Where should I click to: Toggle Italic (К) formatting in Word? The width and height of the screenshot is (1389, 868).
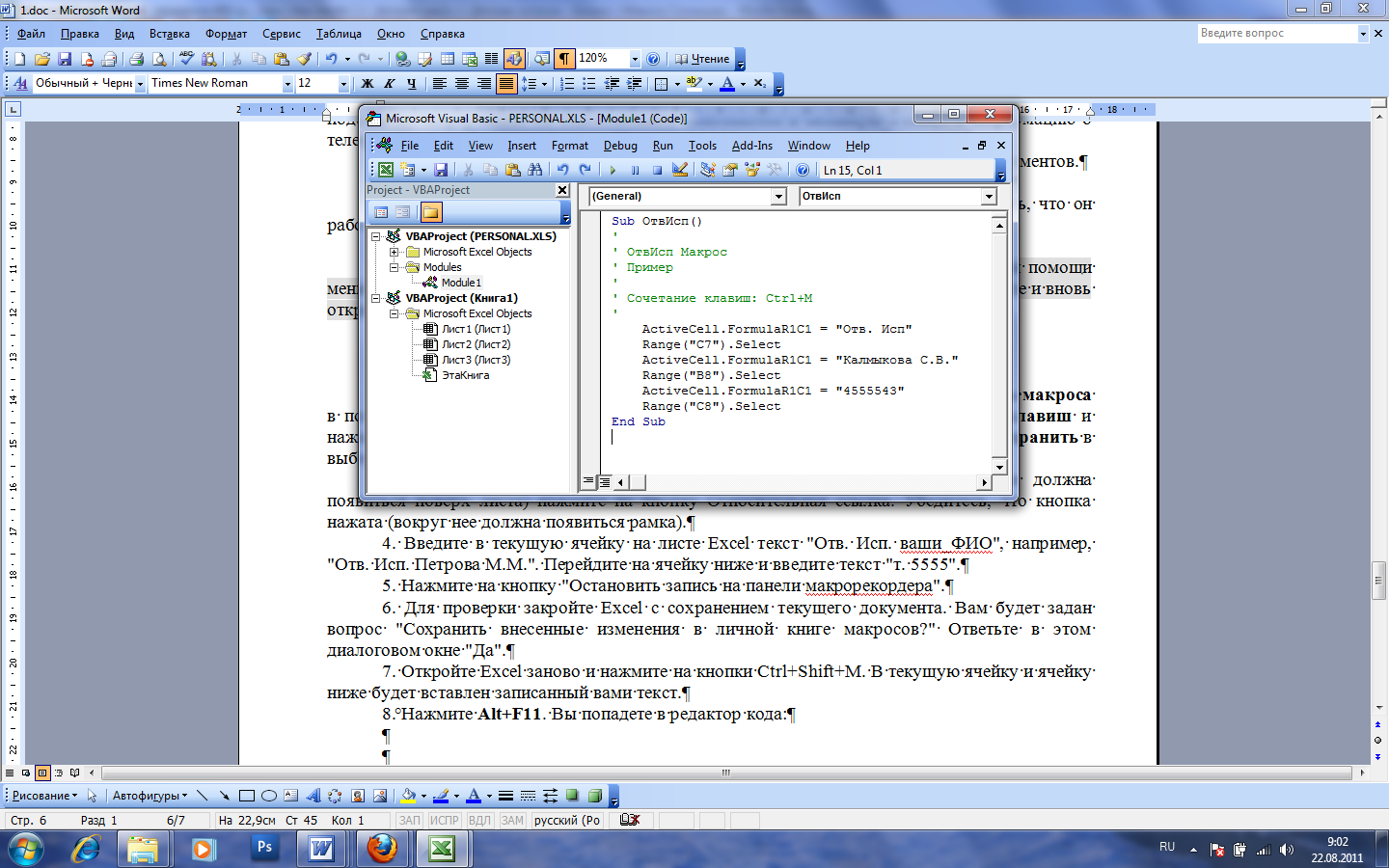pos(390,83)
